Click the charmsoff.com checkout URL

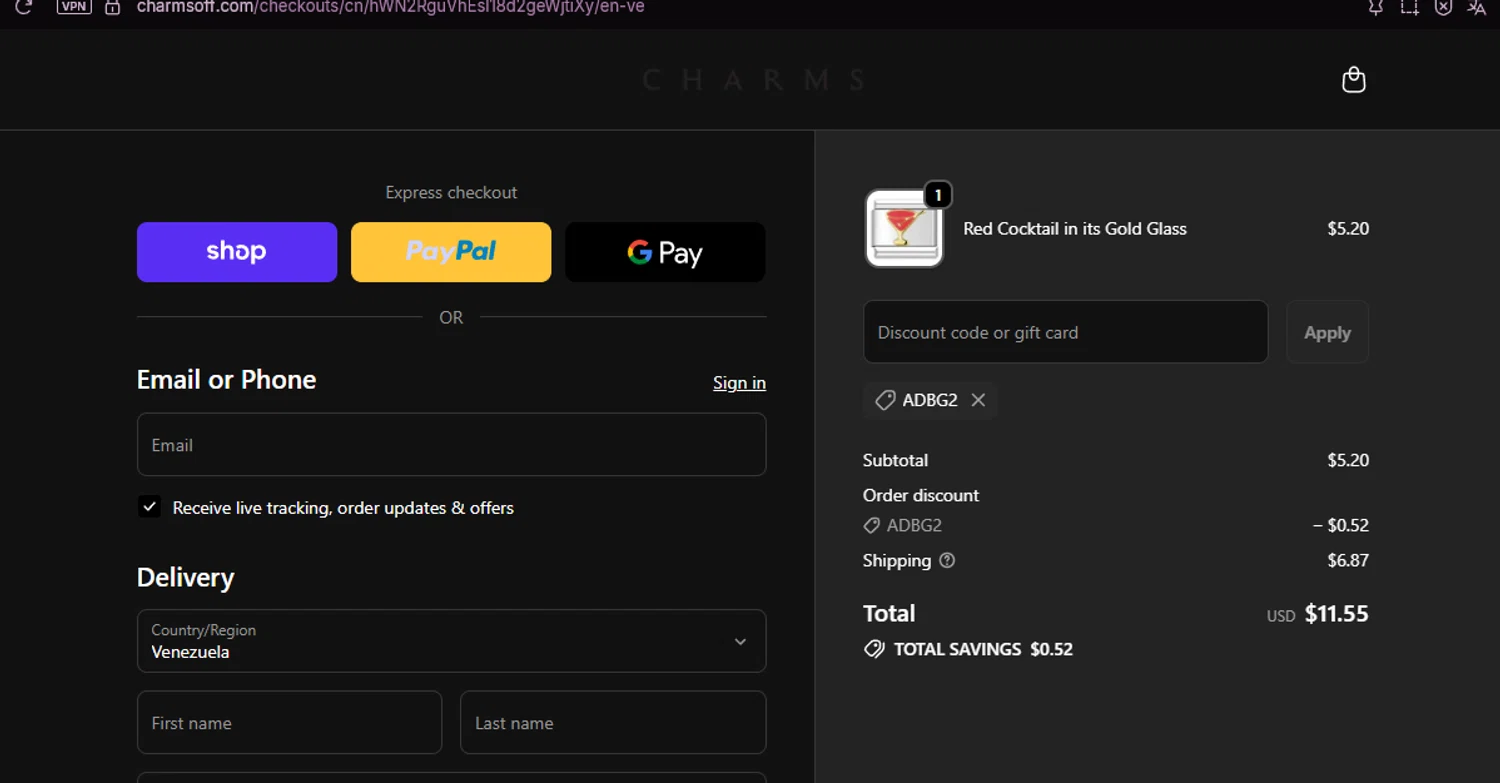390,7
